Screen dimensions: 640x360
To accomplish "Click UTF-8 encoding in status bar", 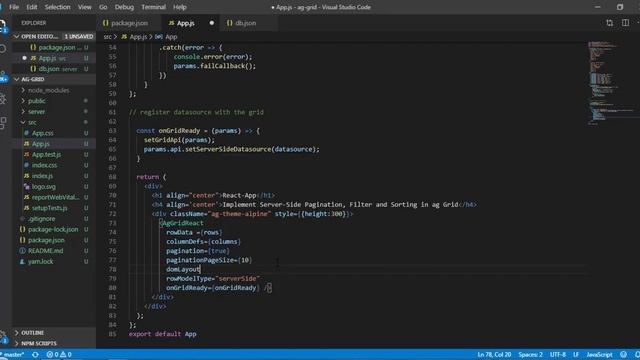I will click(558, 354).
